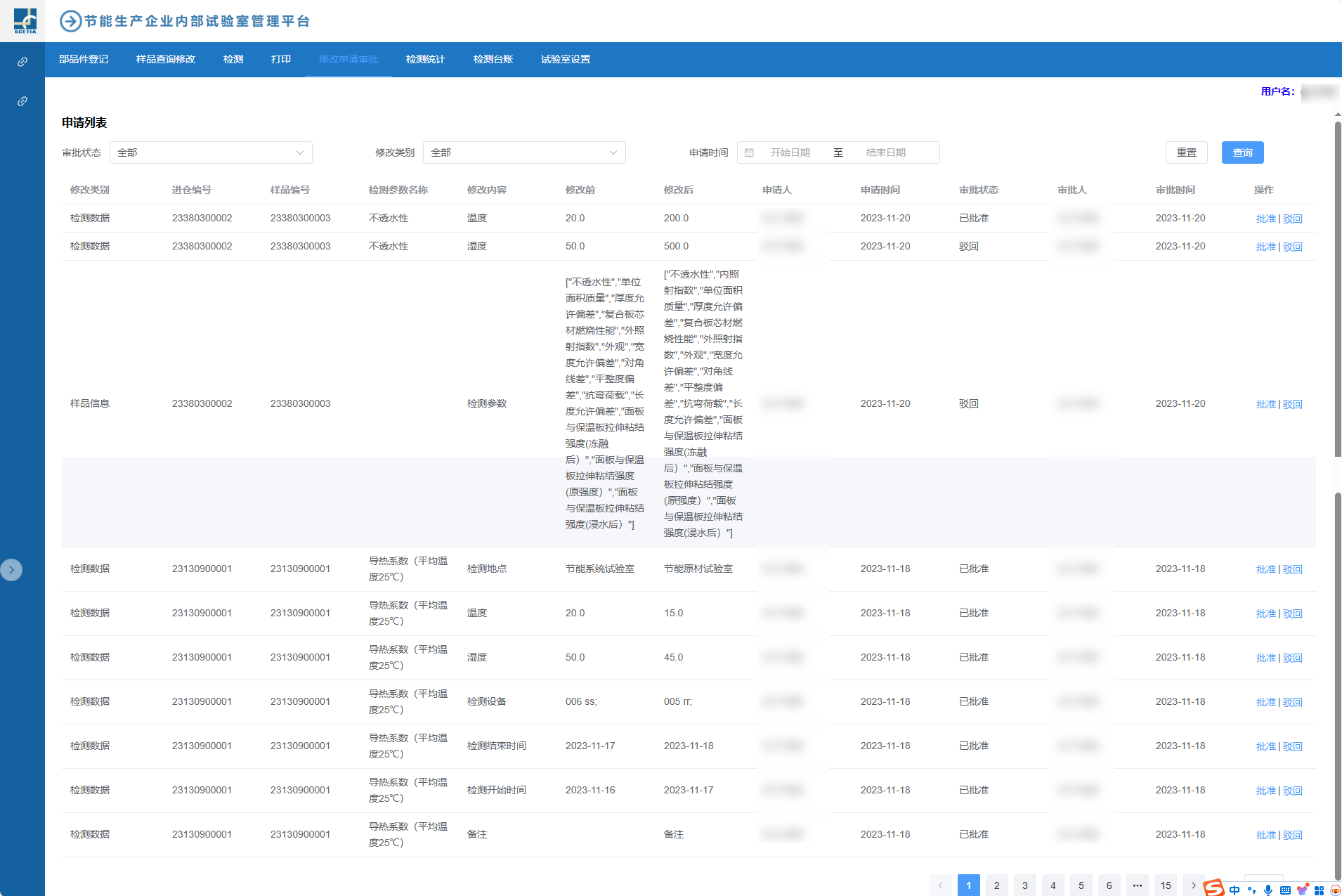Click the second chain link sidebar icon
1342x896 pixels.
tap(22, 101)
